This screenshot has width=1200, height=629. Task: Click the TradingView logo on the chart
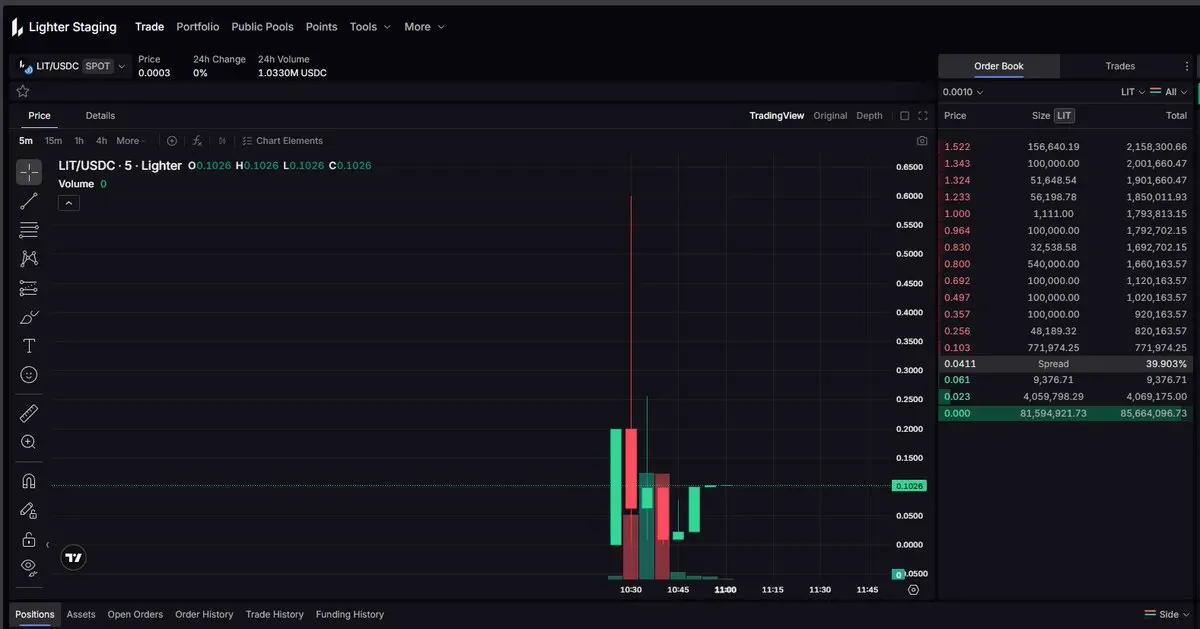[x=73, y=558]
